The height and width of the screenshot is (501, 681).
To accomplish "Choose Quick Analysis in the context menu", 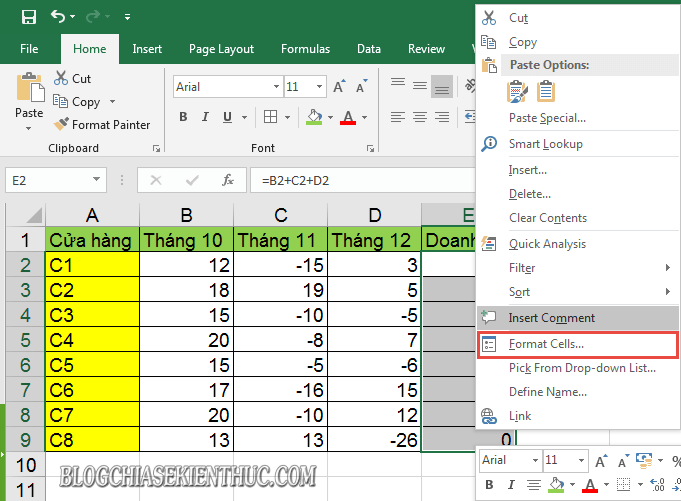I will pyautogui.click(x=578, y=244).
